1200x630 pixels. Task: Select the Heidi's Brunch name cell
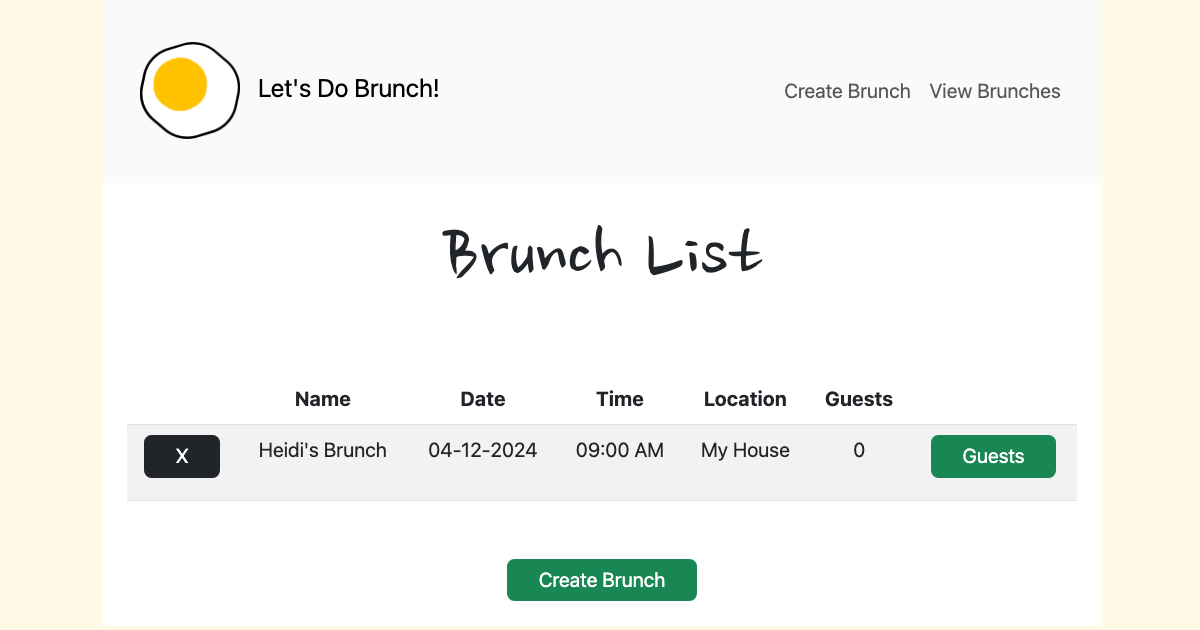pos(323,450)
